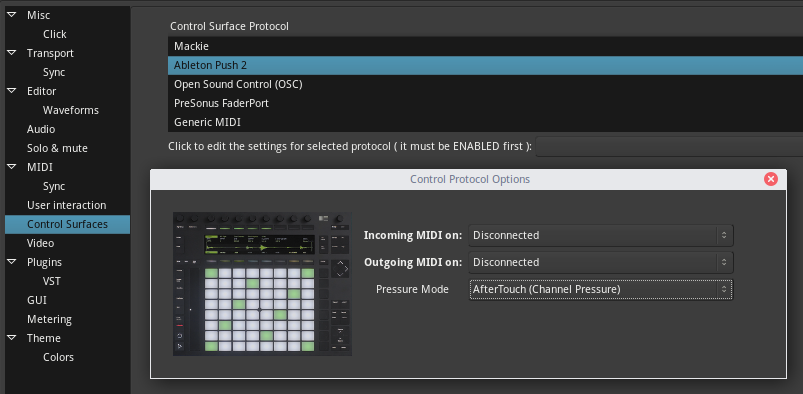Screen dimensions: 803x394
Task: Open the Editor preferences page
Action: 41,91
